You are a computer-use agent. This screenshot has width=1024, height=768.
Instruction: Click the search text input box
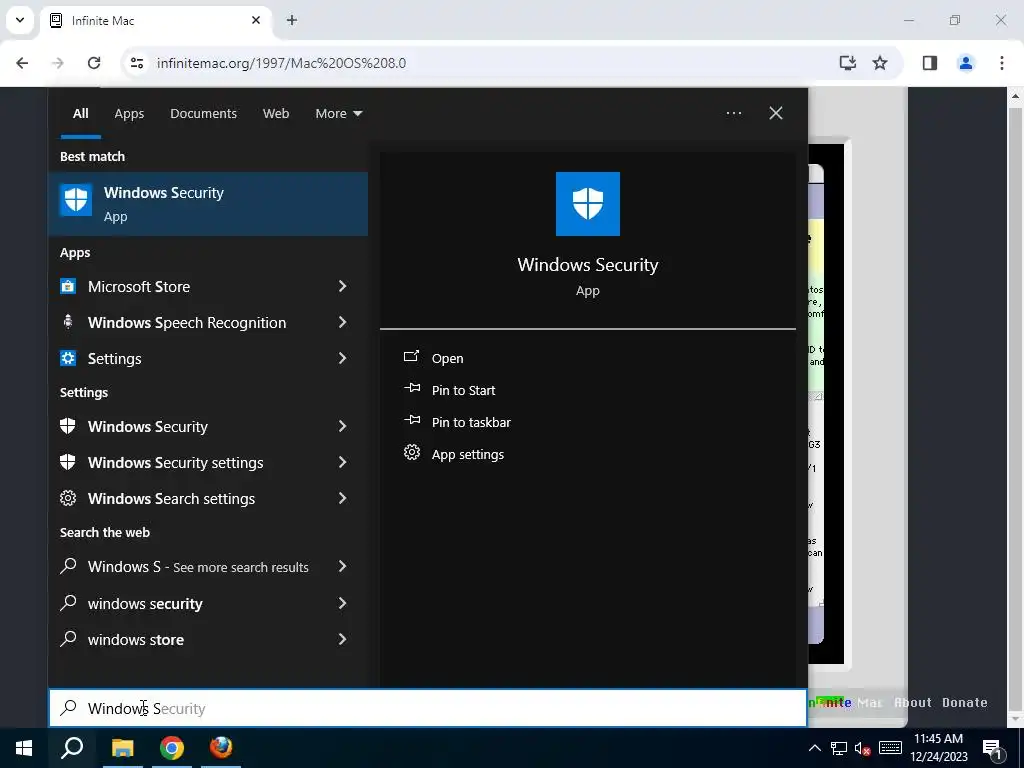click(x=428, y=708)
